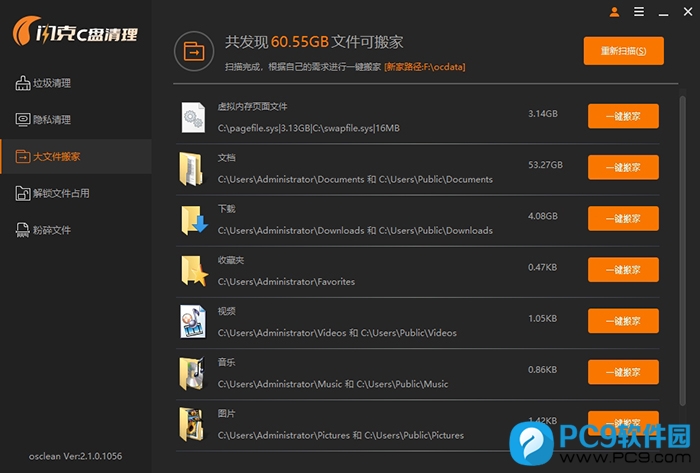This screenshot has height=473, width=700.
Task: Click 一键搬家 for 下载 row
Action: [623, 219]
